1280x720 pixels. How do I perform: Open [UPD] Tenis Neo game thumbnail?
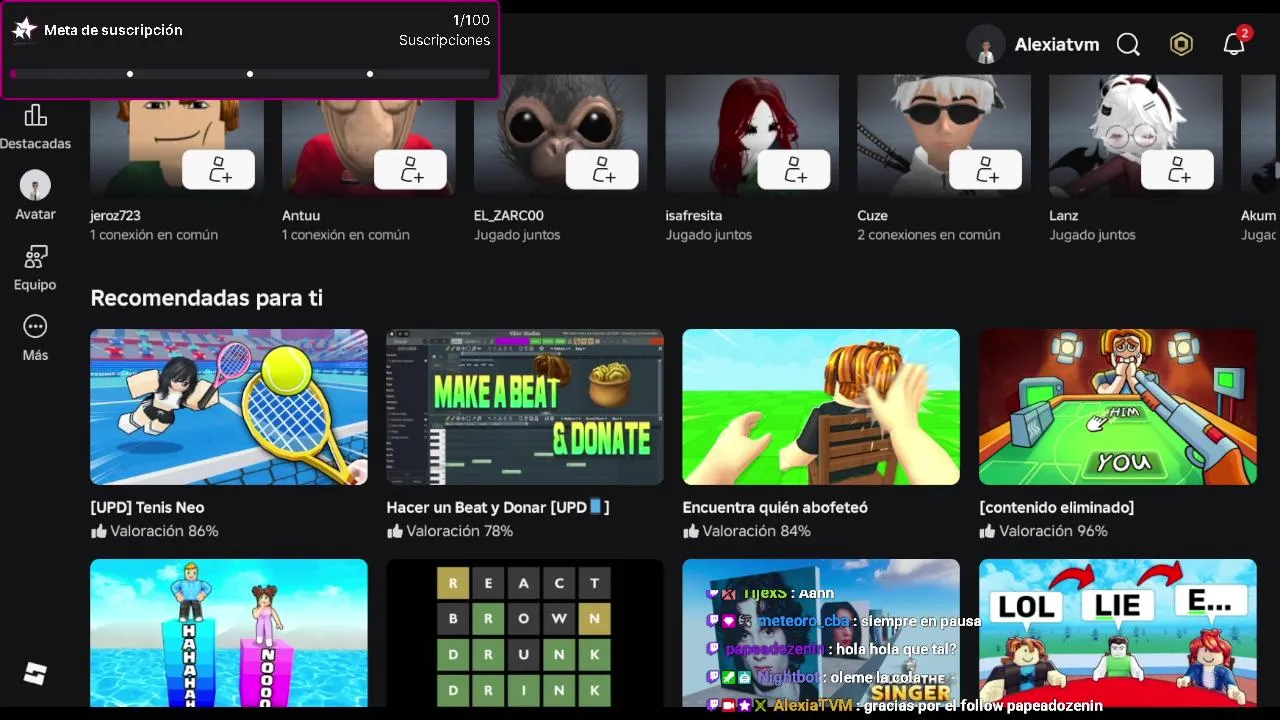229,407
